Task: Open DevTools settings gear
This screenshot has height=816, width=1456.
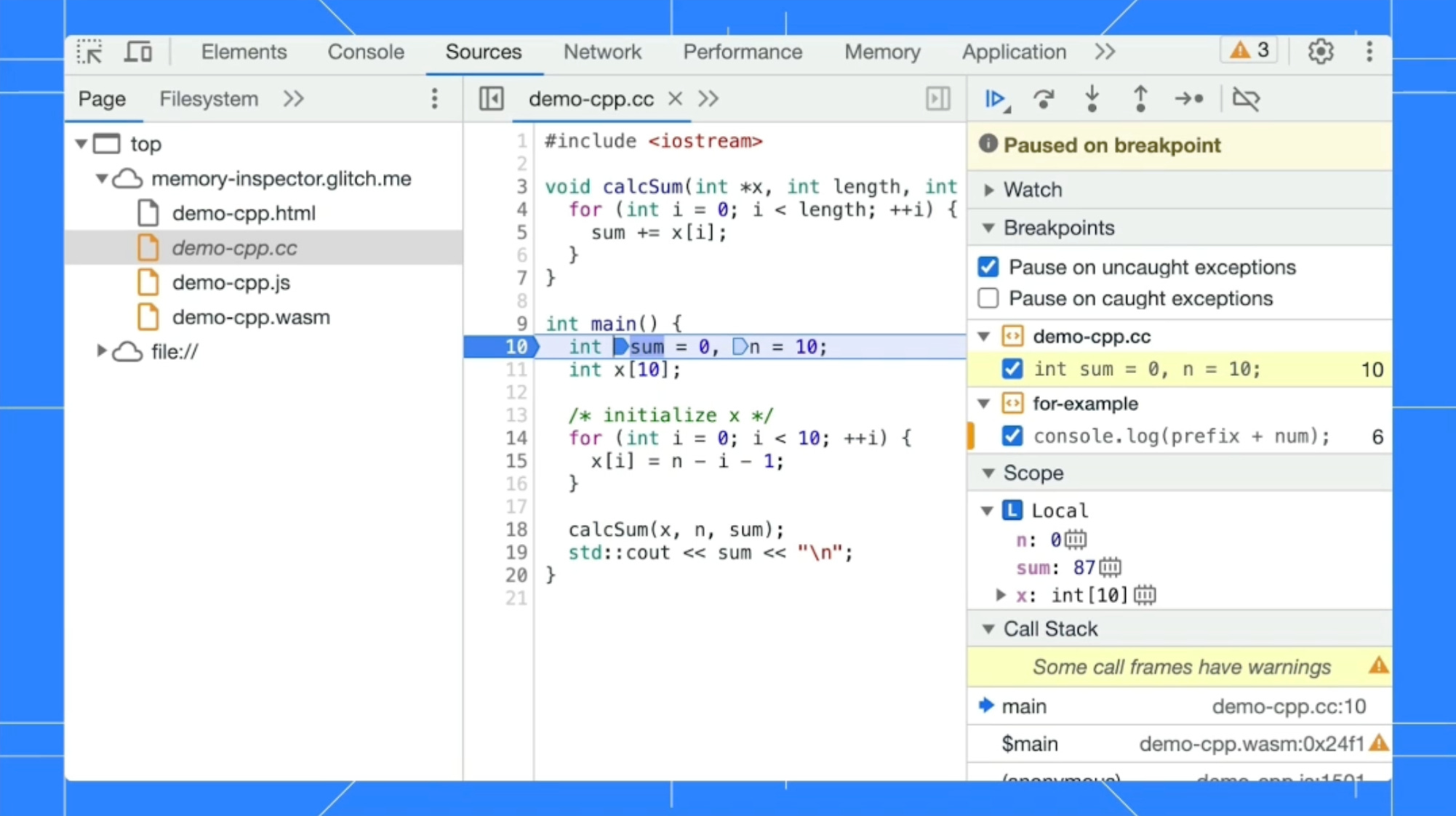Action: [1321, 51]
